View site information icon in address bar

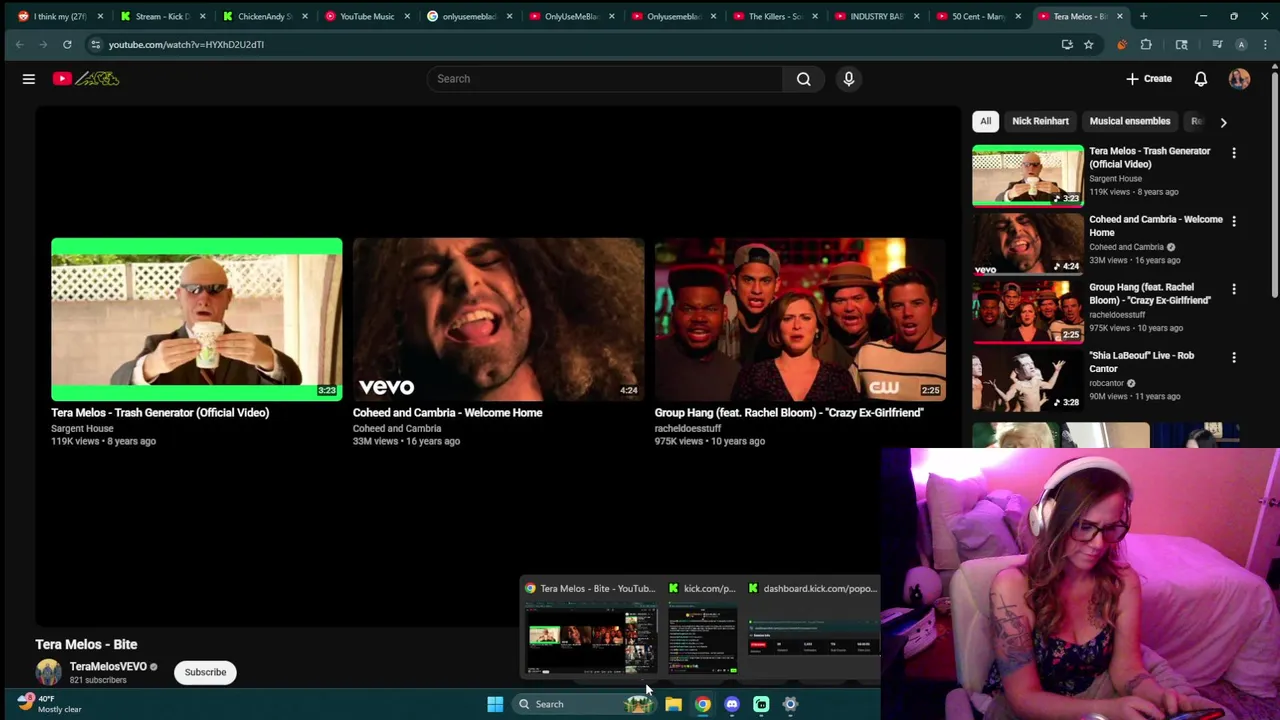click(x=95, y=44)
